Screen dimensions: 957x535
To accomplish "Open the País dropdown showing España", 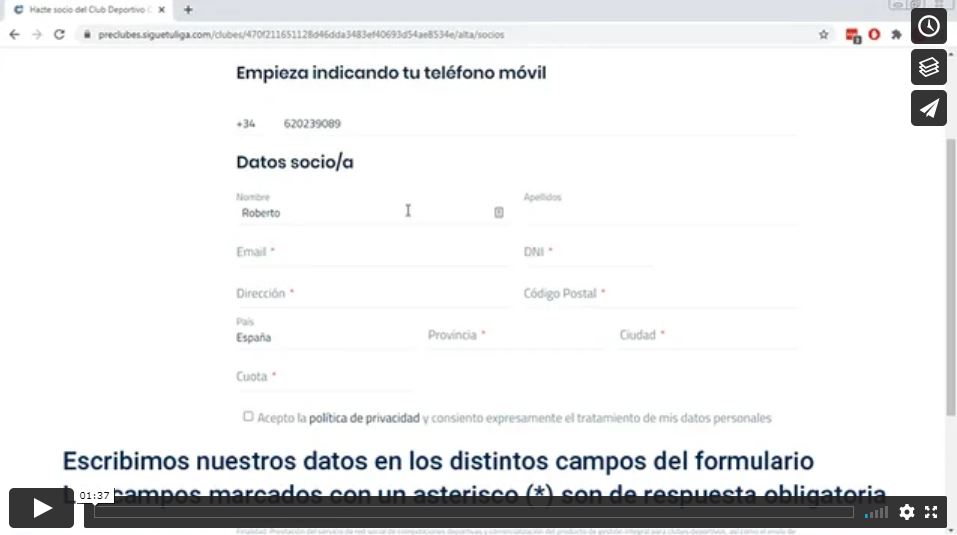I will pos(325,337).
